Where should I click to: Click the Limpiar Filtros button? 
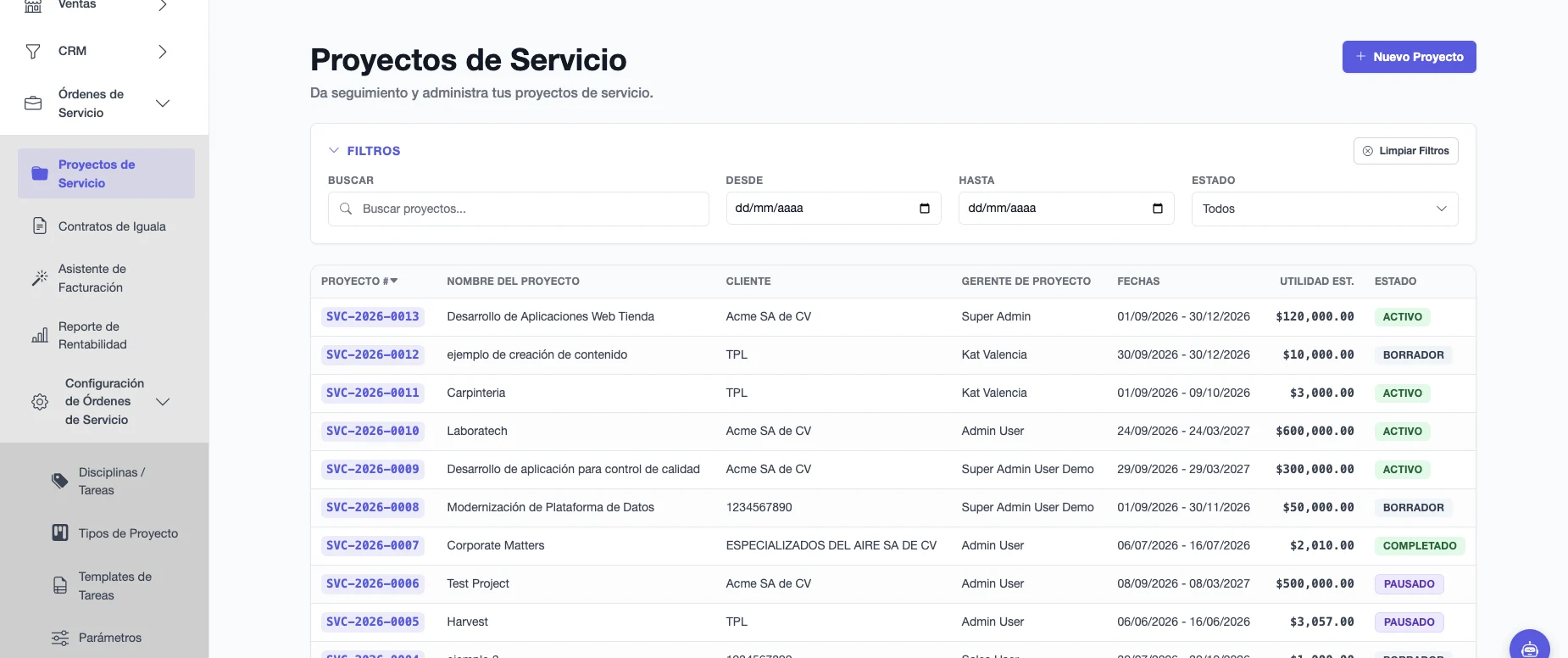tap(1405, 151)
